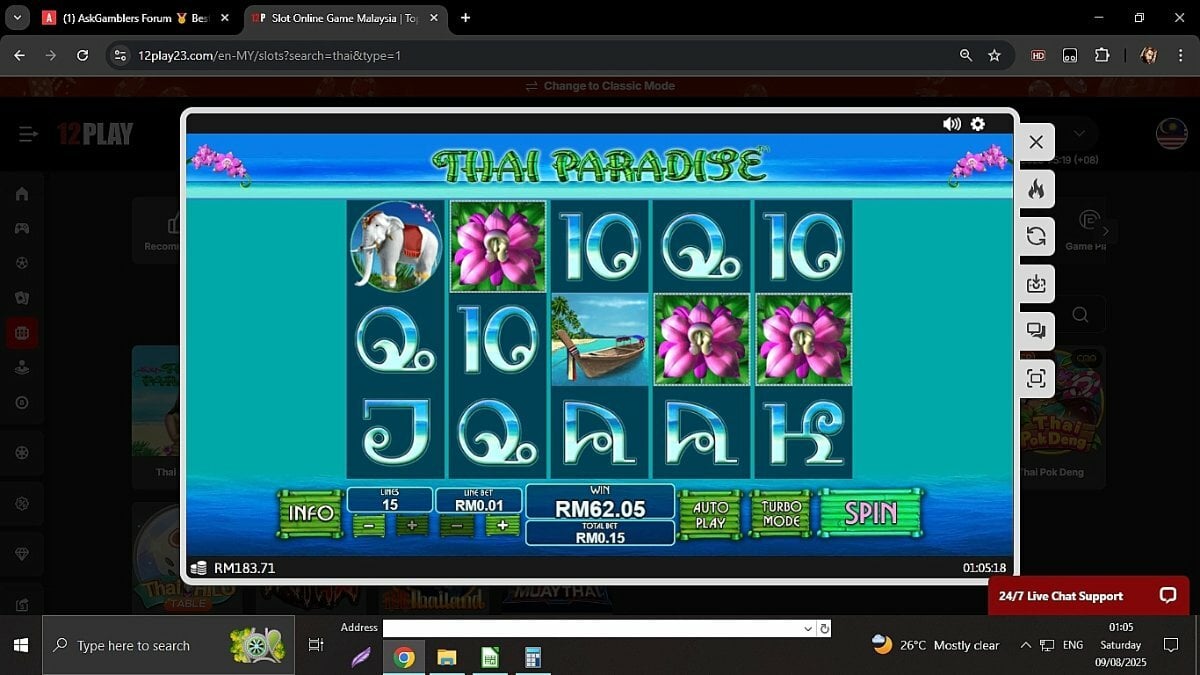Increase the Line Bet amount
Screen dimensions: 1200x675
(503, 526)
